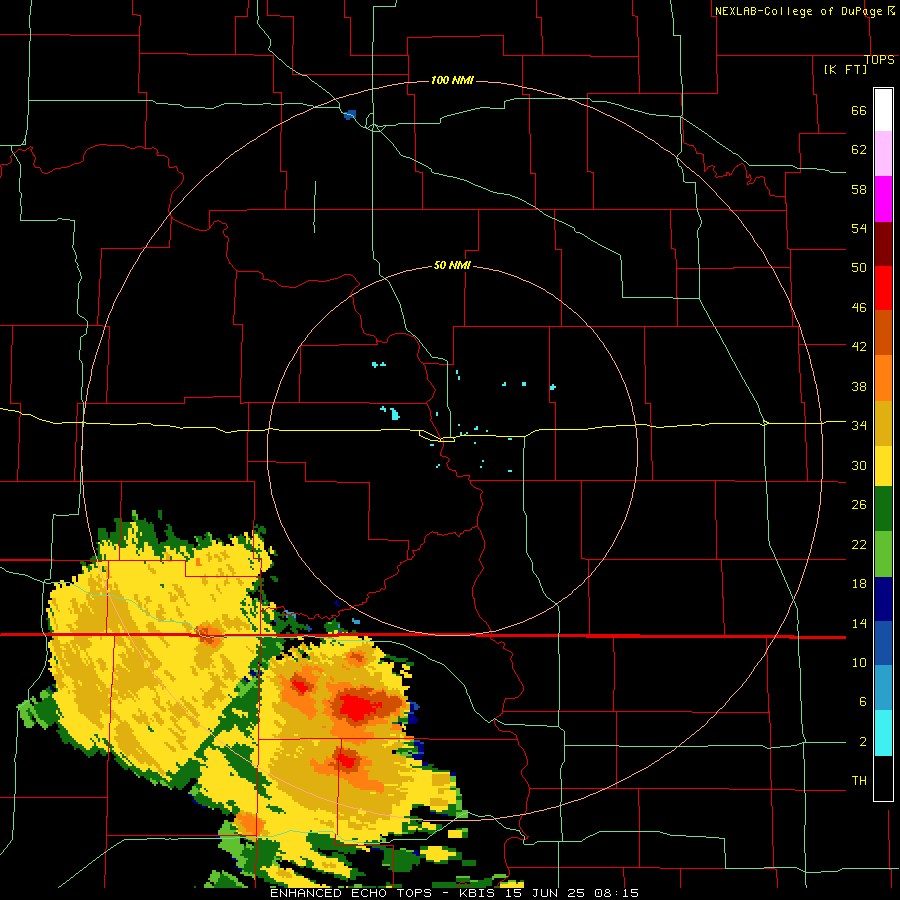Click the magenta legend swatch

[883, 199]
